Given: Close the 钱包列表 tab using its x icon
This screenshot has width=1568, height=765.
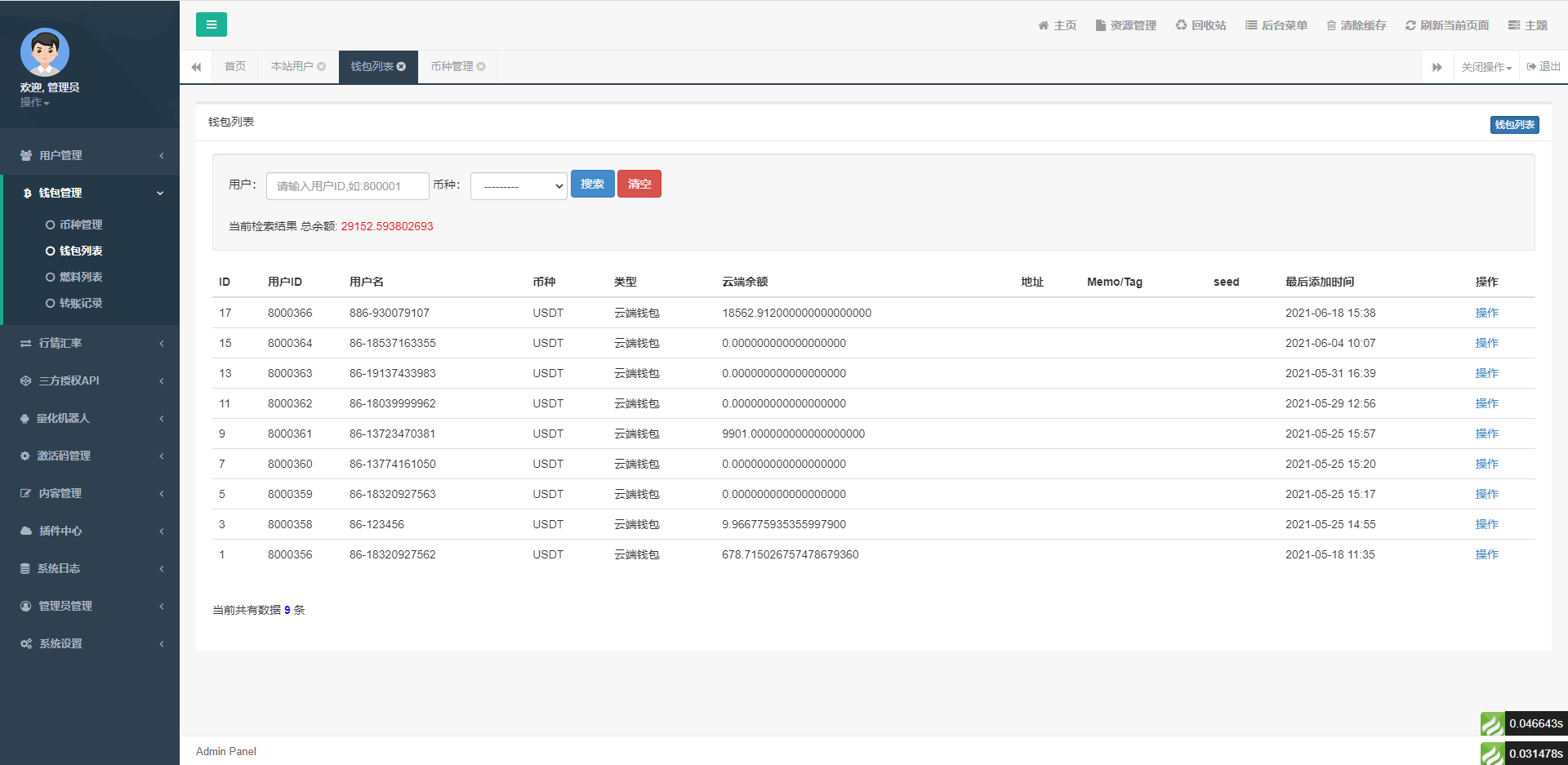Looking at the screenshot, I should click(401, 67).
